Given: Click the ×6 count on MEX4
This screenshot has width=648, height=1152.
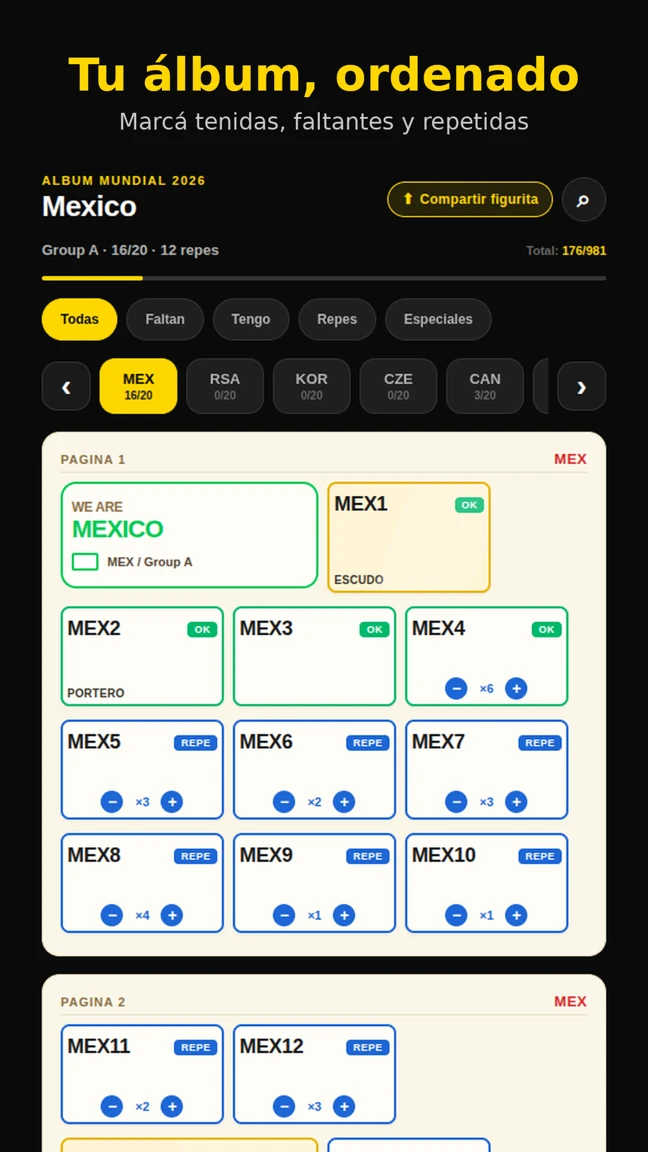Looking at the screenshot, I should pos(486,688).
